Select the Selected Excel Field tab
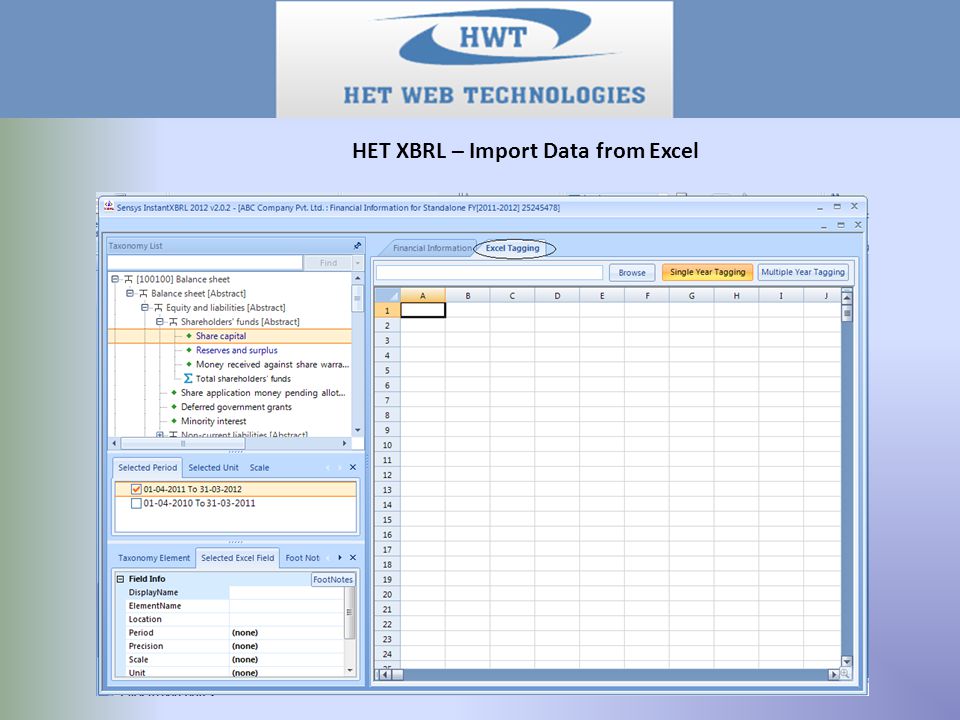 tap(238, 558)
